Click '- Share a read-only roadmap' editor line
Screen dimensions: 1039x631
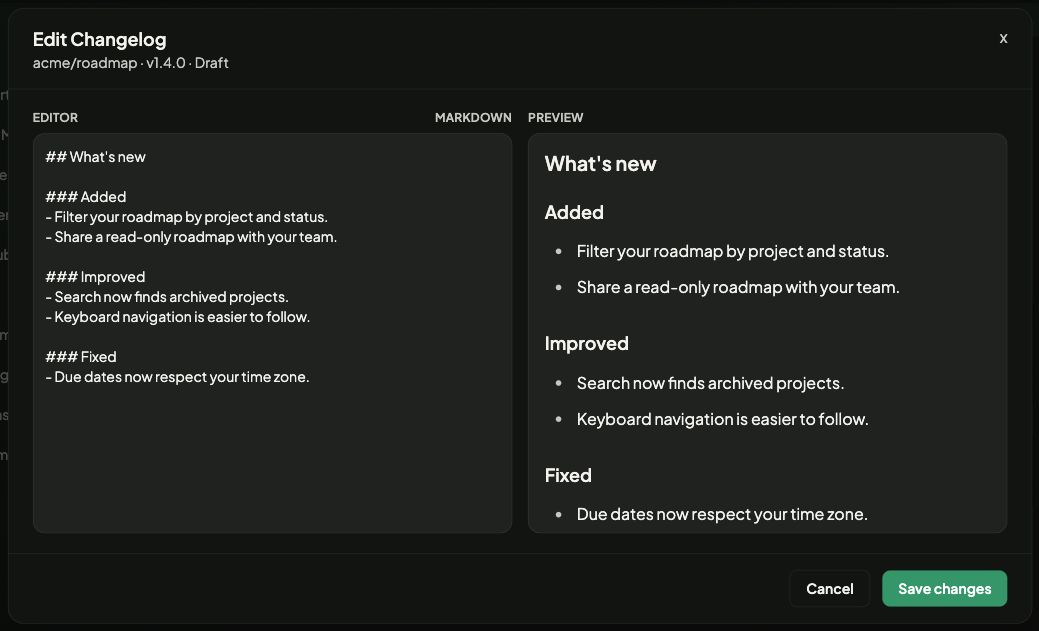pyautogui.click(x=191, y=237)
